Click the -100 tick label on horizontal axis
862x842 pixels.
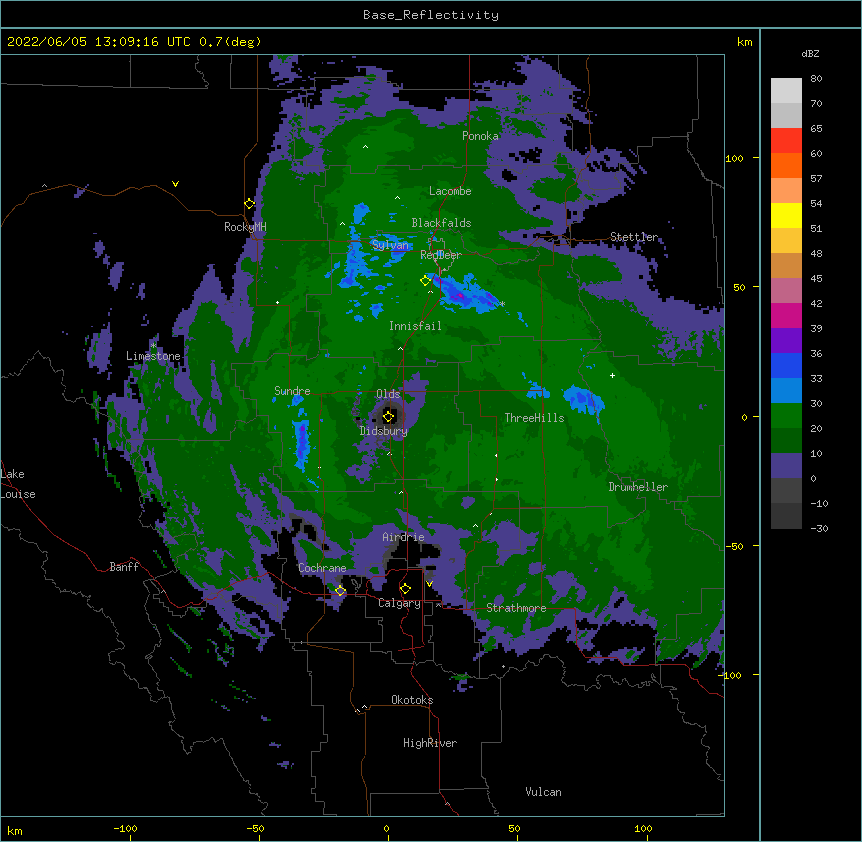(x=125, y=828)
